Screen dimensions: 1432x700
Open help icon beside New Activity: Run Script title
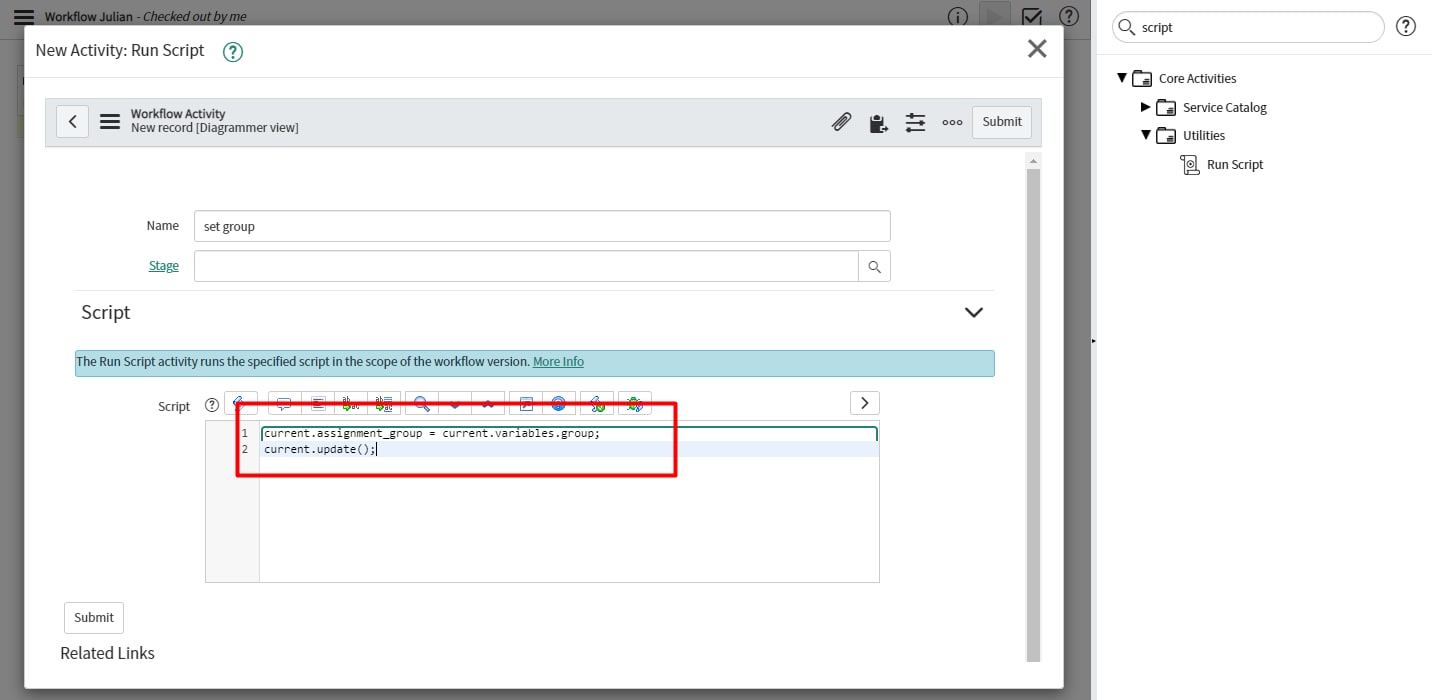click(233, 52)
